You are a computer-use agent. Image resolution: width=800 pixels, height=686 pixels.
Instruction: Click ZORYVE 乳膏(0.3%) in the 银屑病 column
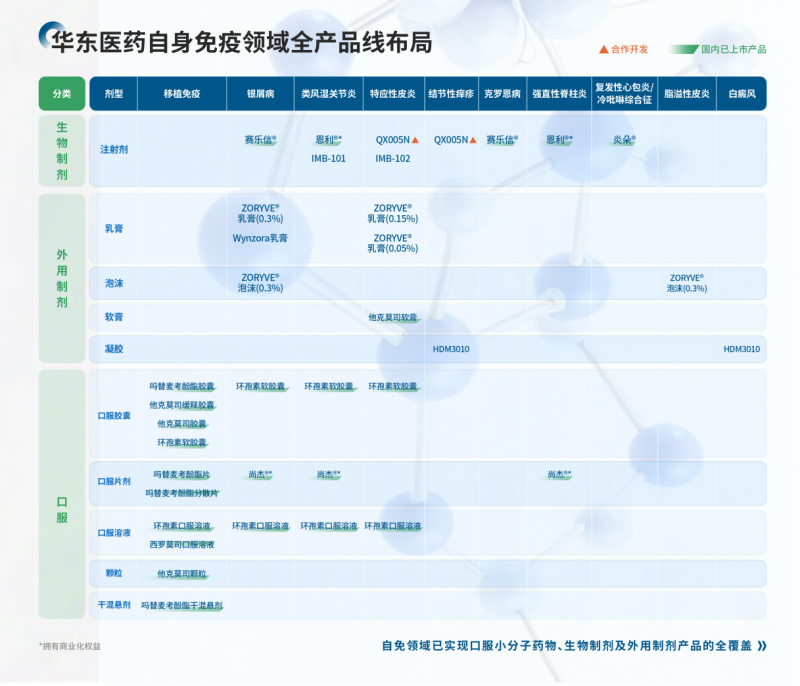click(x=260, y=214)
